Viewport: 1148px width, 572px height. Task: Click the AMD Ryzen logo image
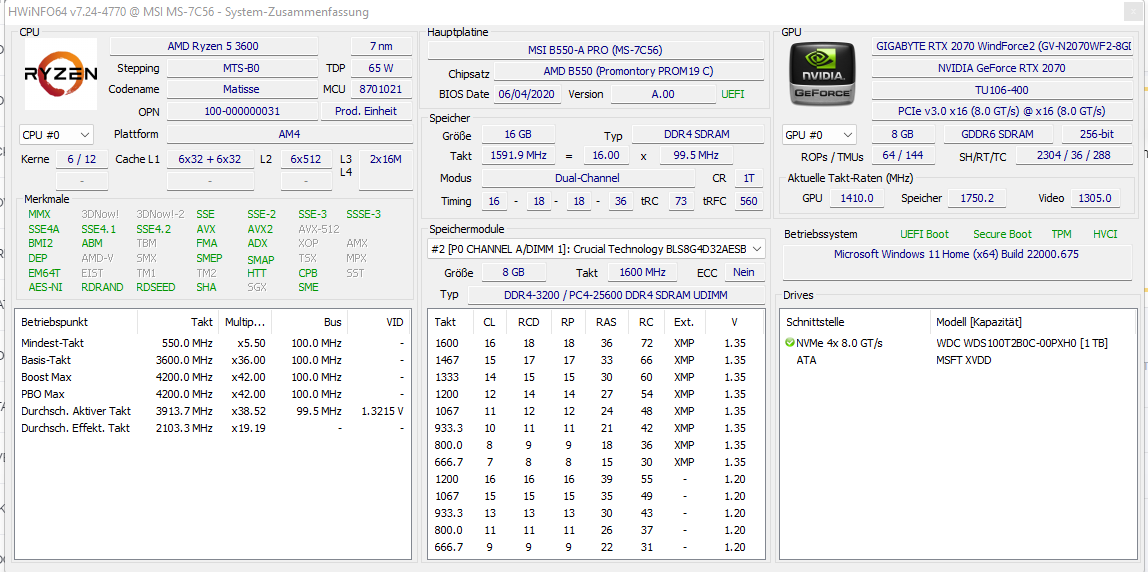click(x=61, y=74)
